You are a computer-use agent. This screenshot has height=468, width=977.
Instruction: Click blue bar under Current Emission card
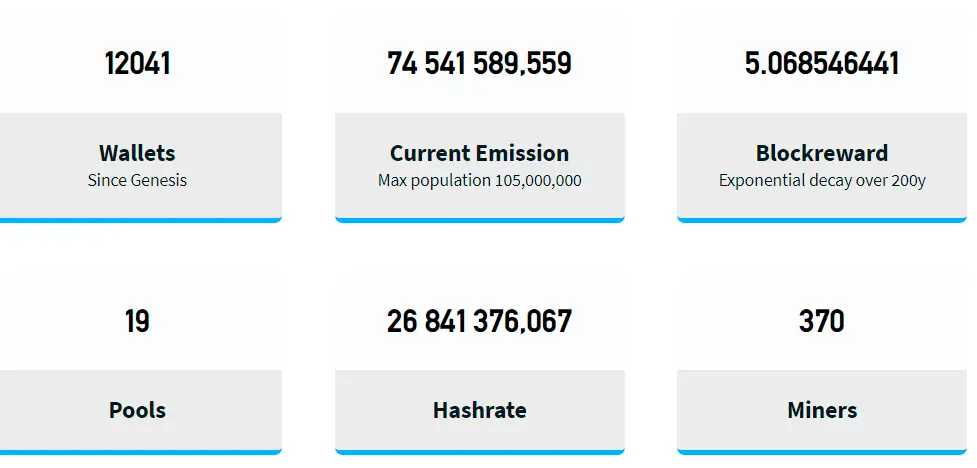(479, 219)
